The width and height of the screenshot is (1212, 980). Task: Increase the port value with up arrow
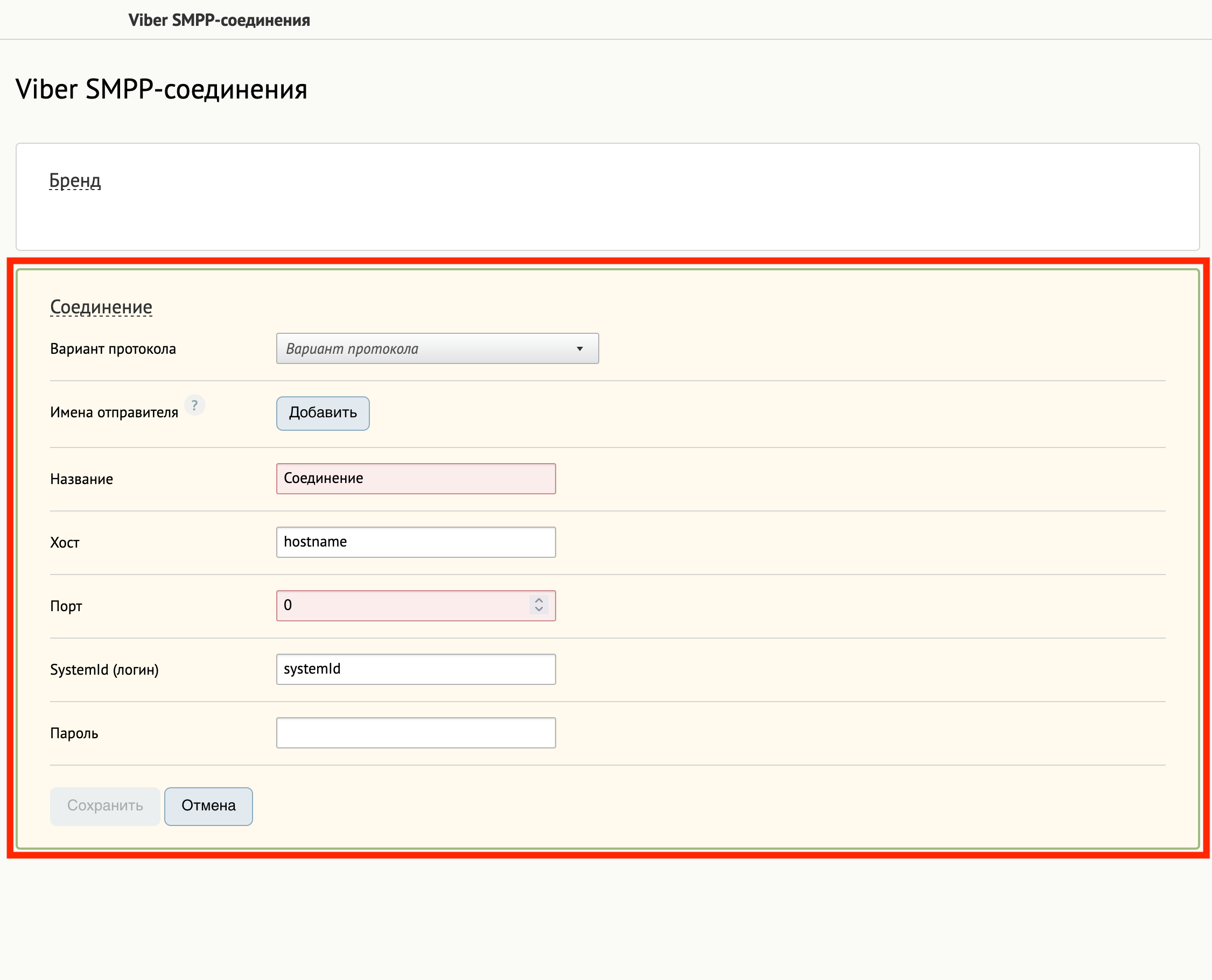point(539,600)
